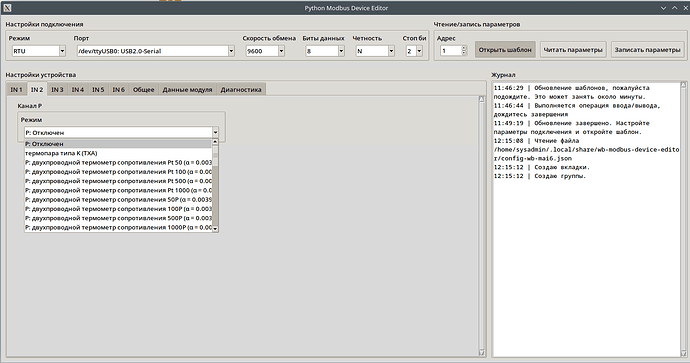Switch to the IN 4 tab

[77, 89]
